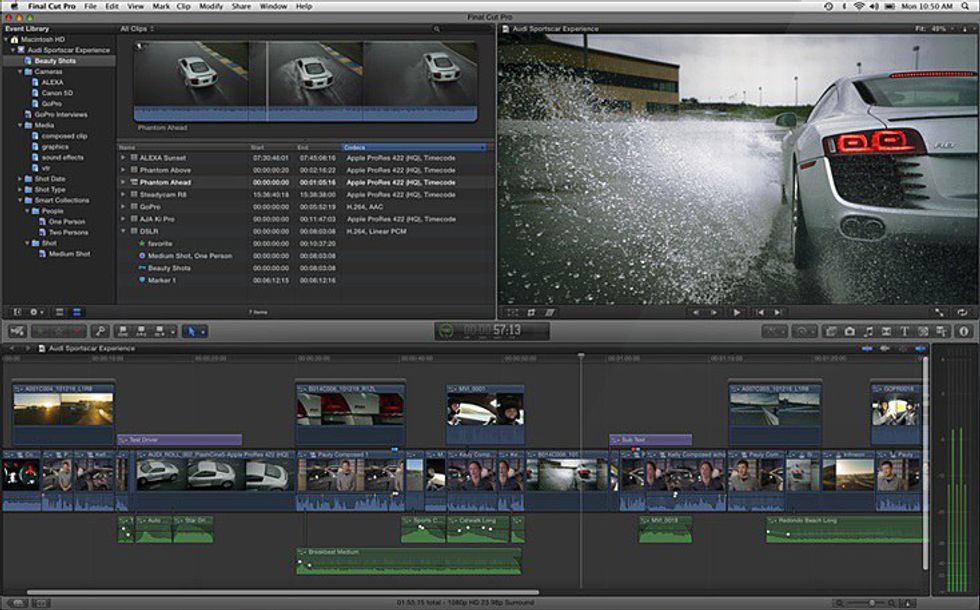The image size is (980, 610).
Task: Click the Breakbeat Medium audio clip
Action: click(409, 559)
